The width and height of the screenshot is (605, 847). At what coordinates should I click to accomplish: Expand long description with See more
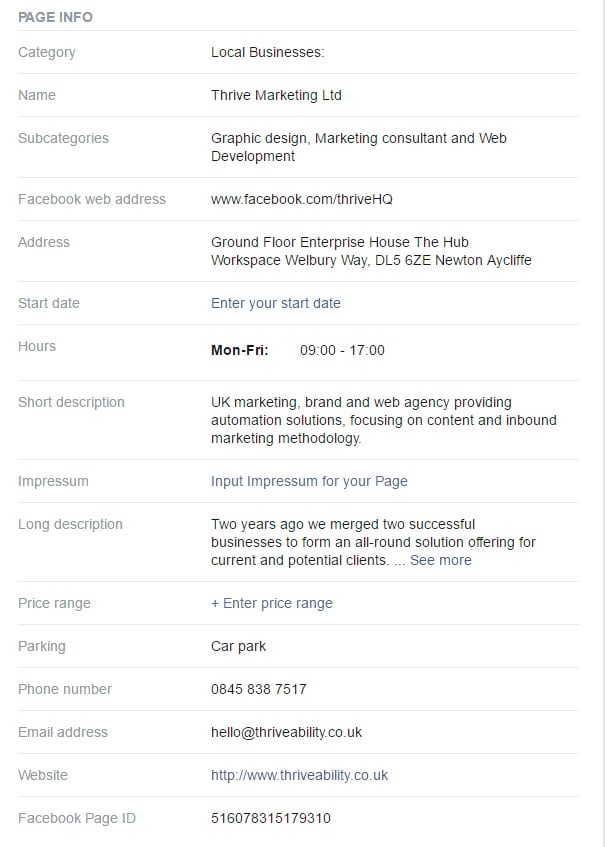click(x=440, y=560)
